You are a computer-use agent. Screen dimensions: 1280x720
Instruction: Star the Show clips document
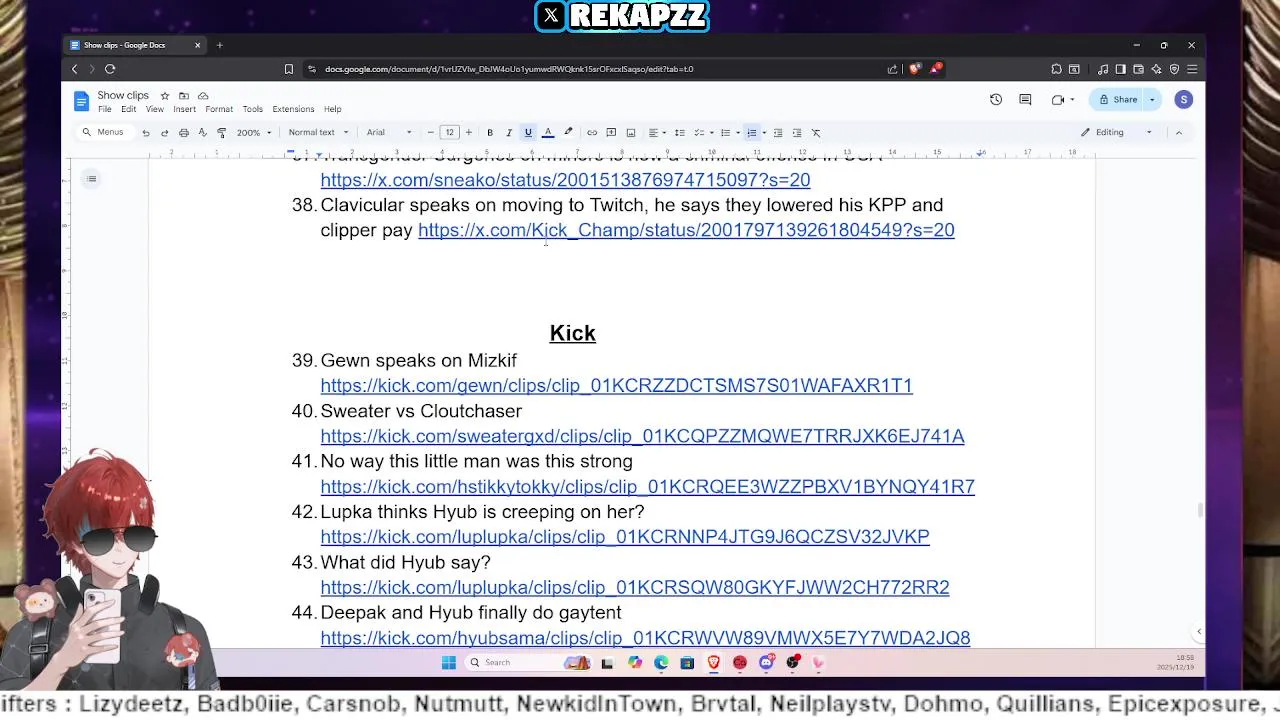(165, 96)
